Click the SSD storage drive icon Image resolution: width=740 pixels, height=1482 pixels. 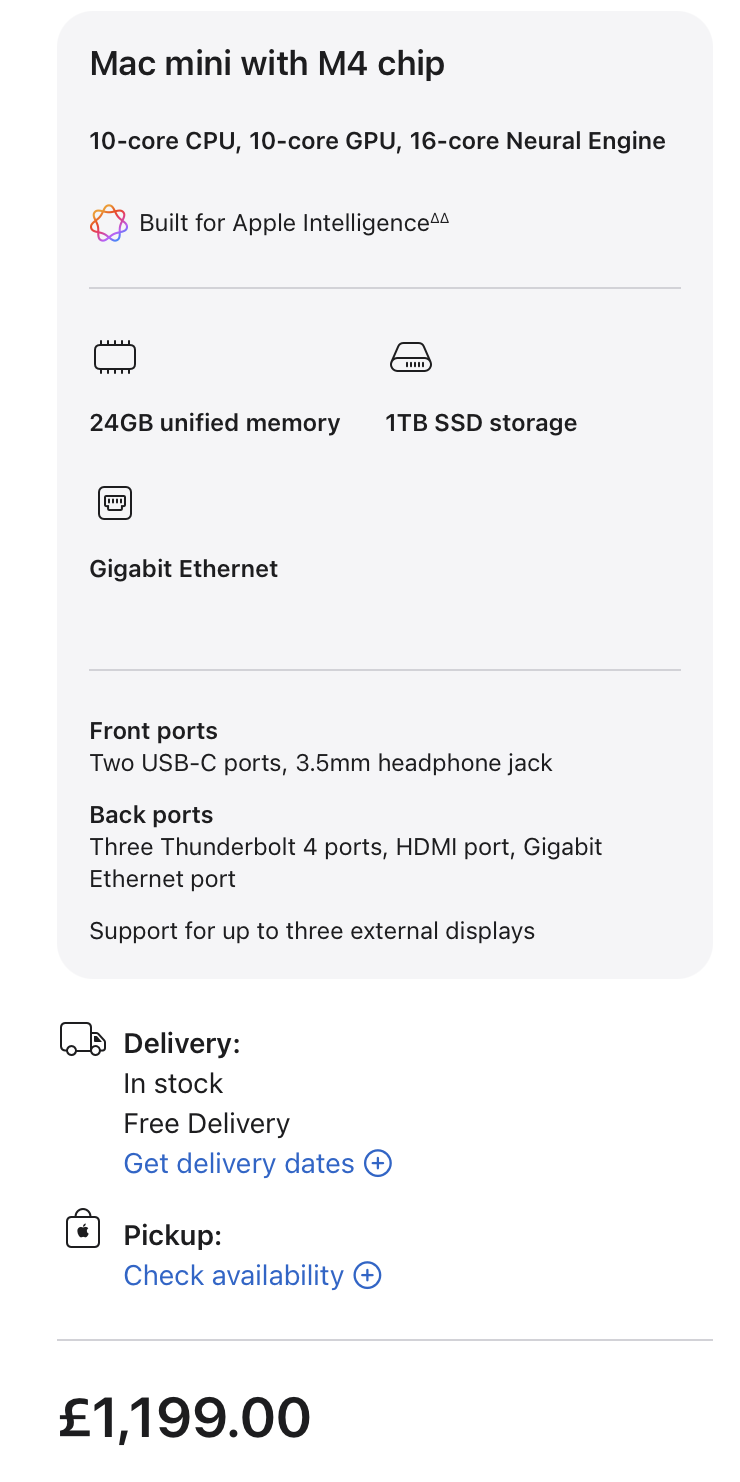[410, 357]
